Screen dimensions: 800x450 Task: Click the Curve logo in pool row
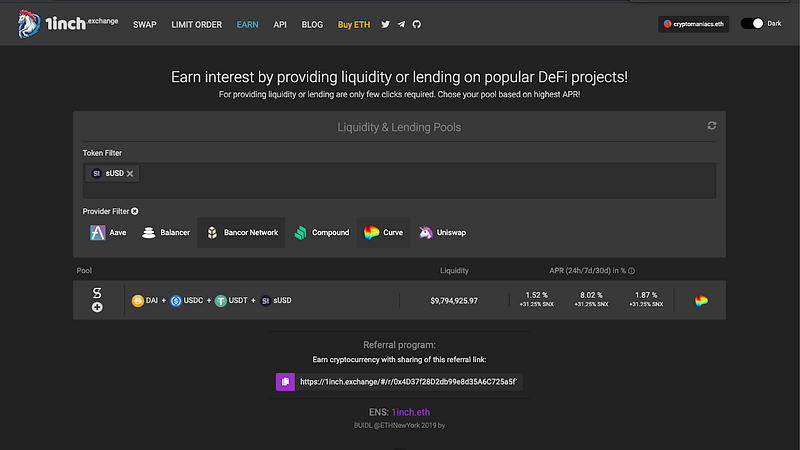(x=701, y=301)
